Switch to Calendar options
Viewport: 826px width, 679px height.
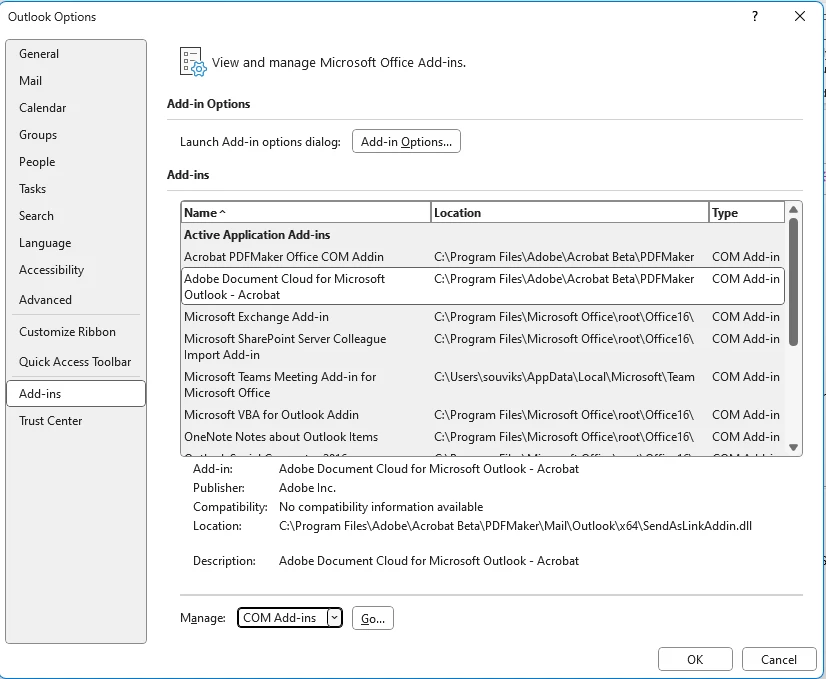[x=76, y=107]
